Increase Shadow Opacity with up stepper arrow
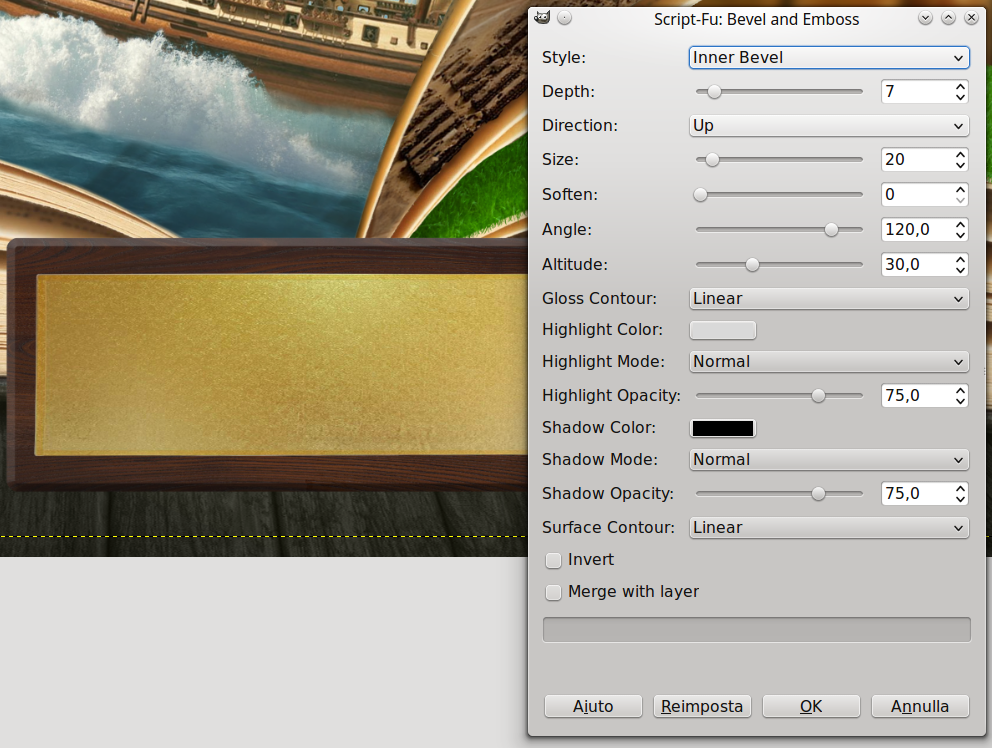Image resolution: width=992 pixels, height=748 pixels. (x=960, y=487)
